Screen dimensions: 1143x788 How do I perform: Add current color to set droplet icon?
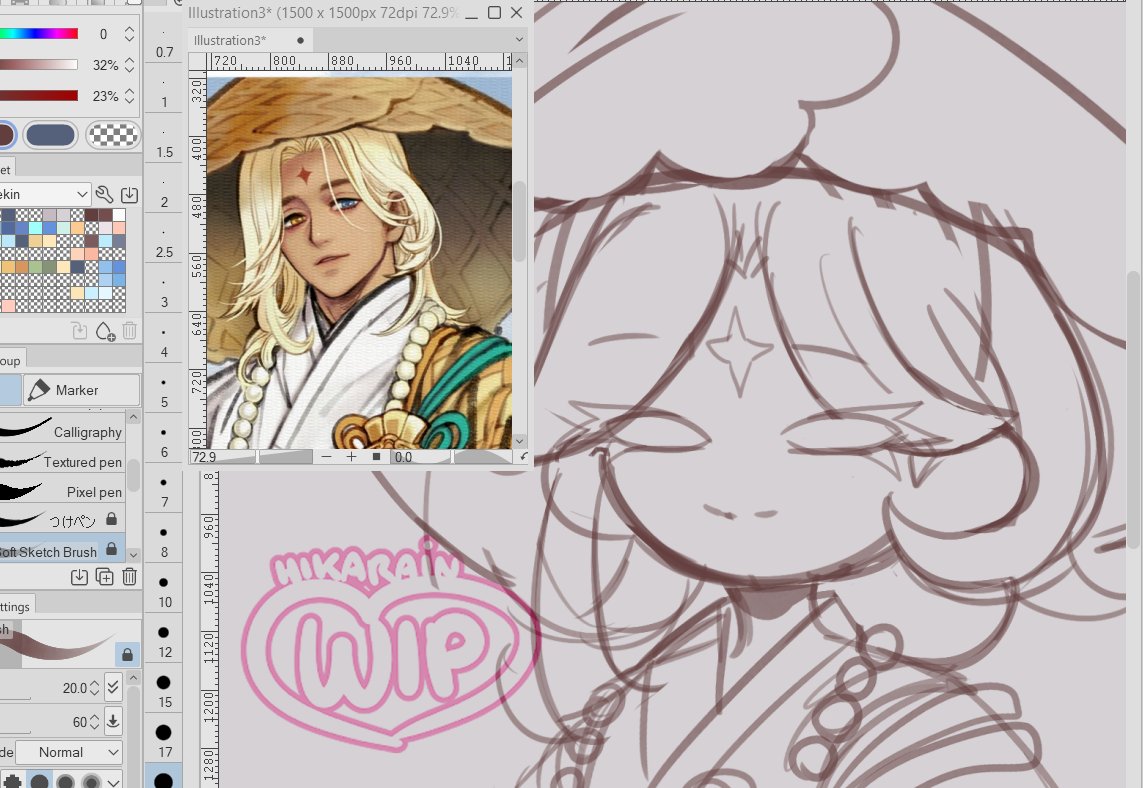click(105, 332)
